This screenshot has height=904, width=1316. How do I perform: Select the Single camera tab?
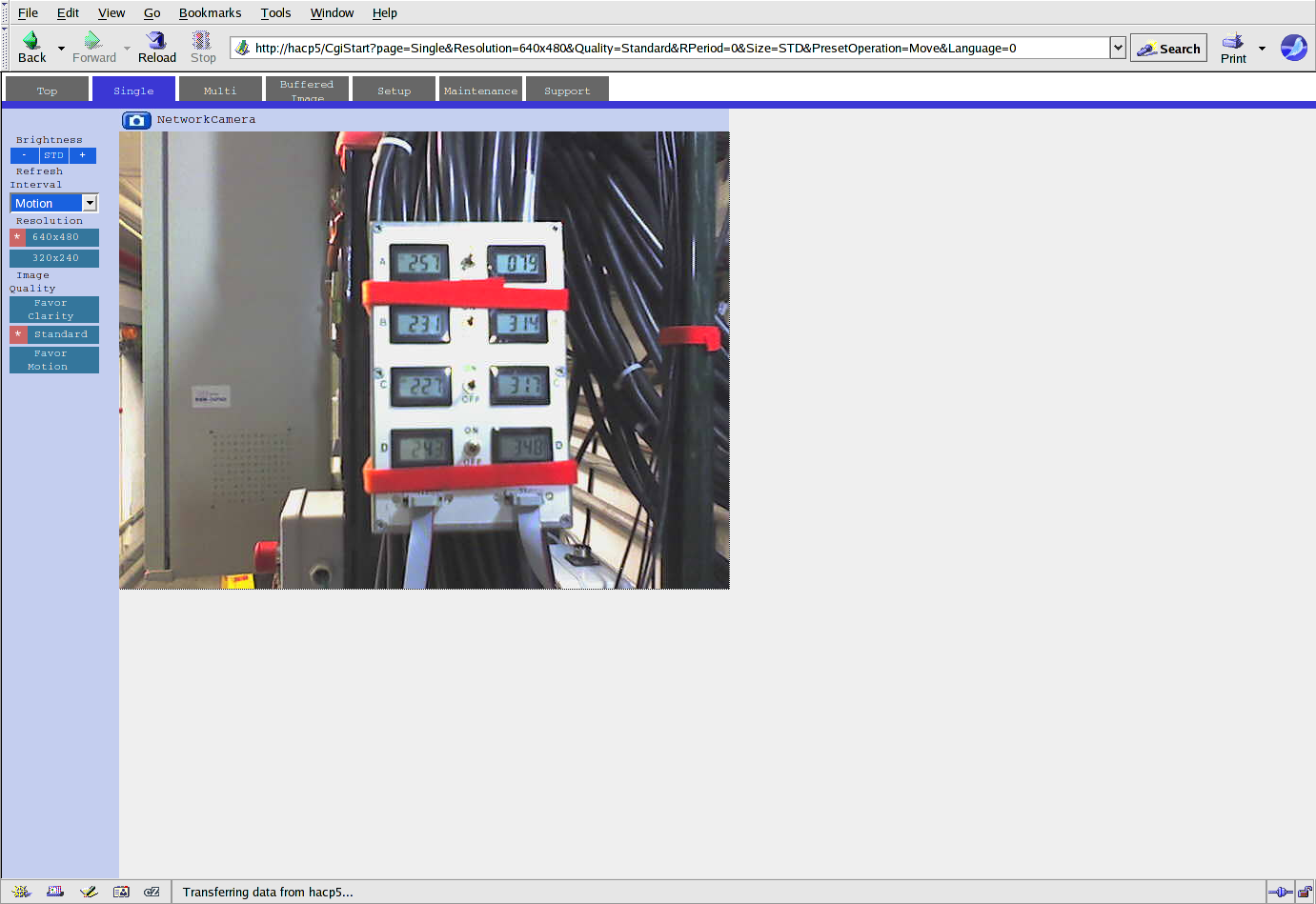[133, 89]
